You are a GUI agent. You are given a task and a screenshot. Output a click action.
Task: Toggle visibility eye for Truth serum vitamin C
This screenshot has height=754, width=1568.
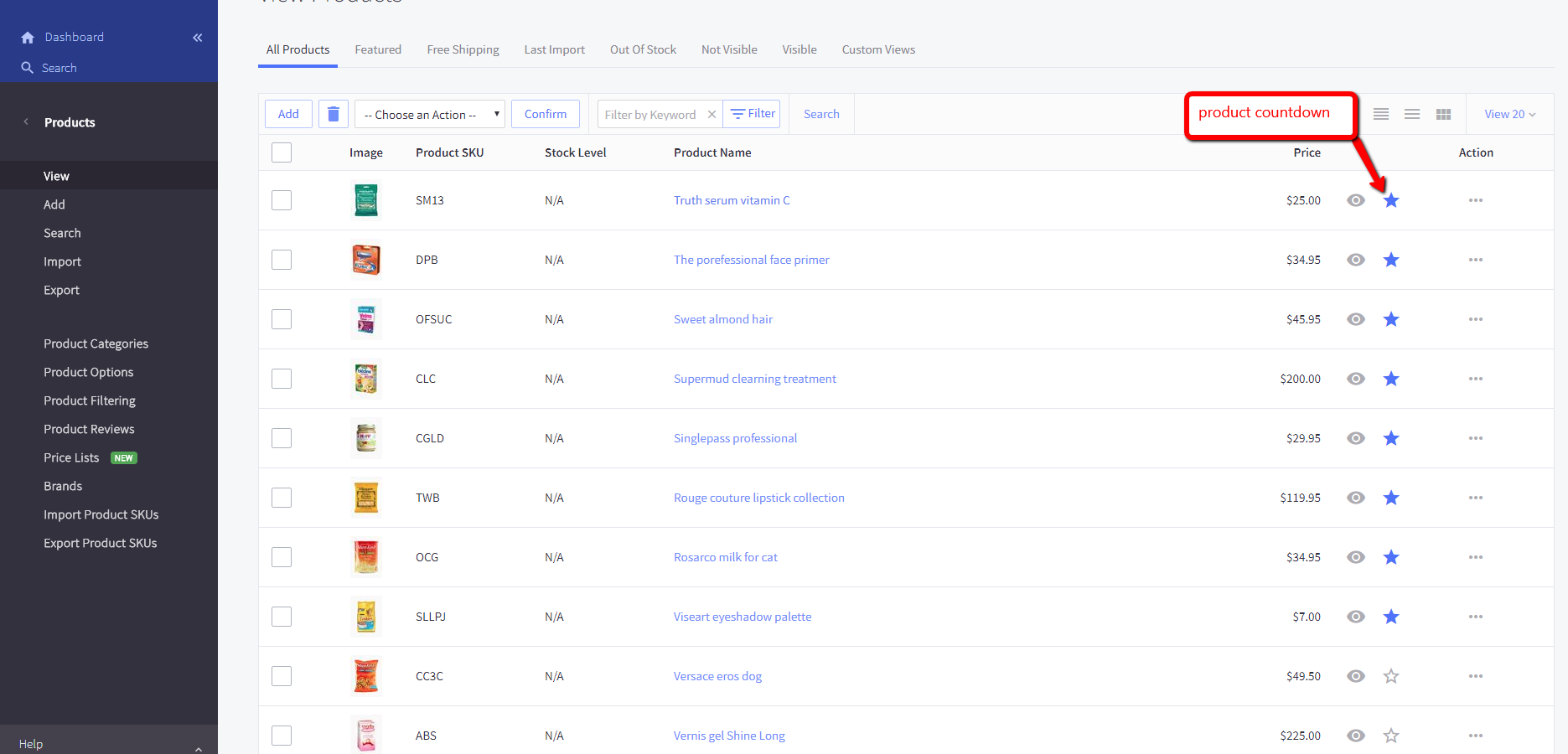(1356, 200)
